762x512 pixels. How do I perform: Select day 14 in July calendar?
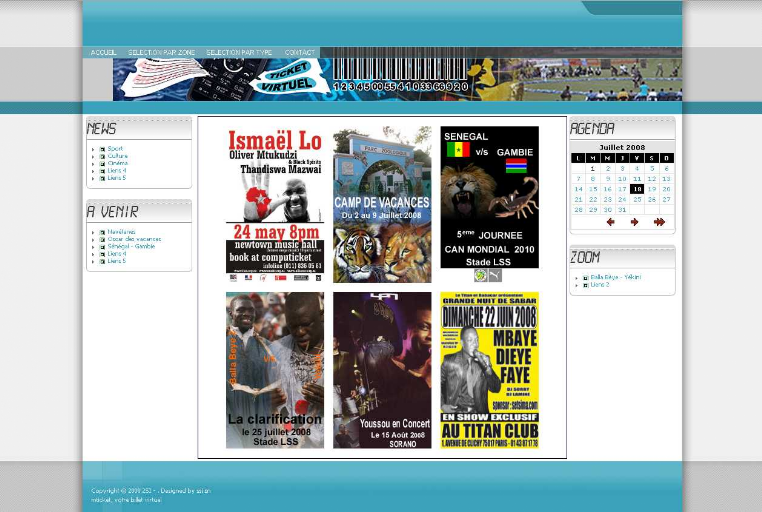[578, 189]
